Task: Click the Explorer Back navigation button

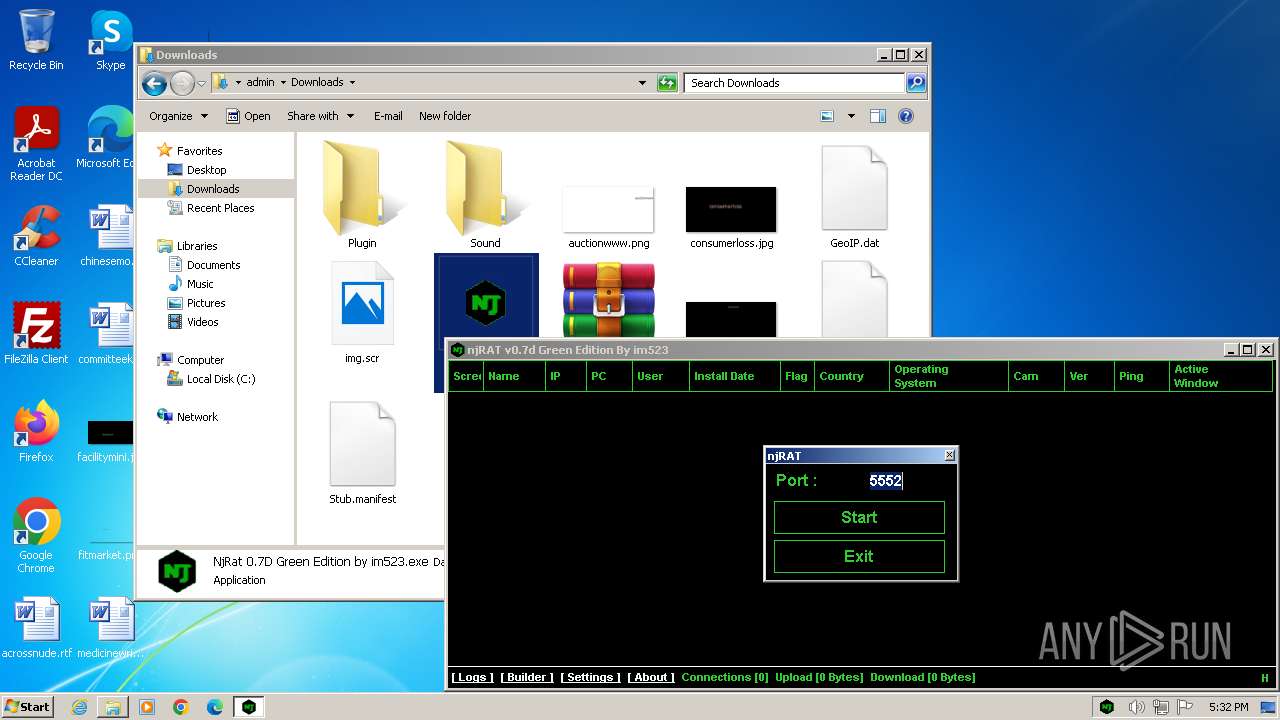Action: pos(154,83)
